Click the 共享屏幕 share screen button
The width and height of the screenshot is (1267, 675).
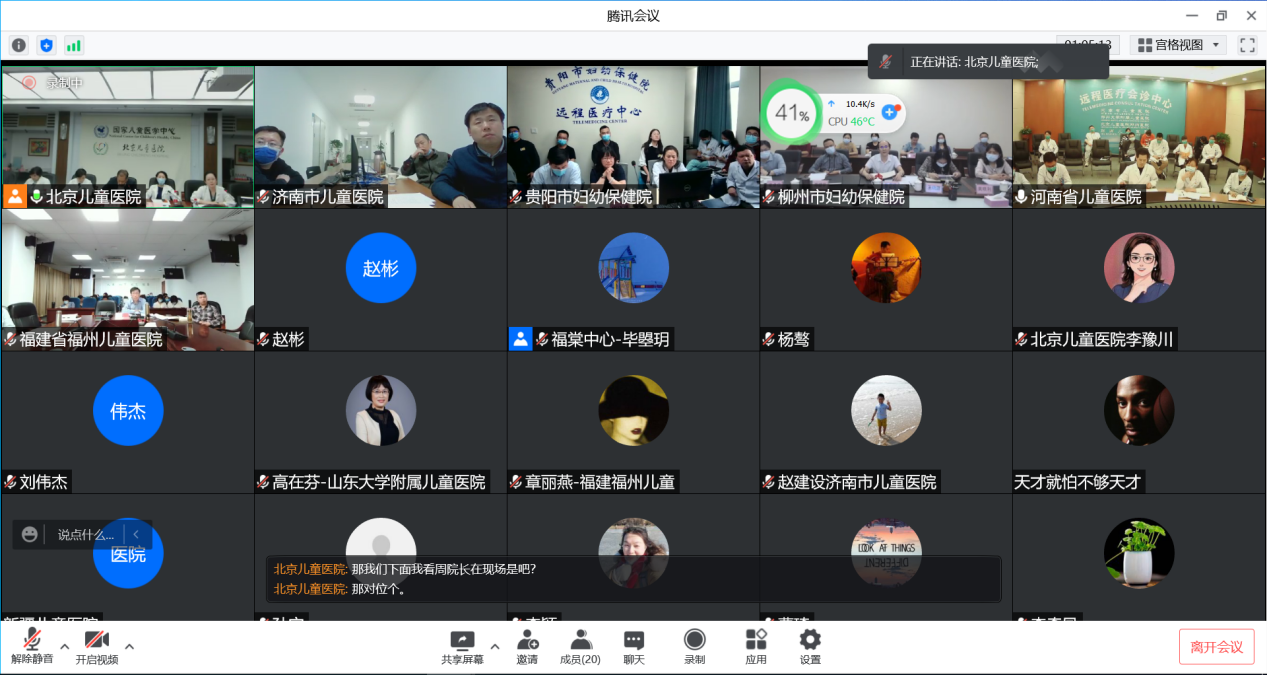462,646
